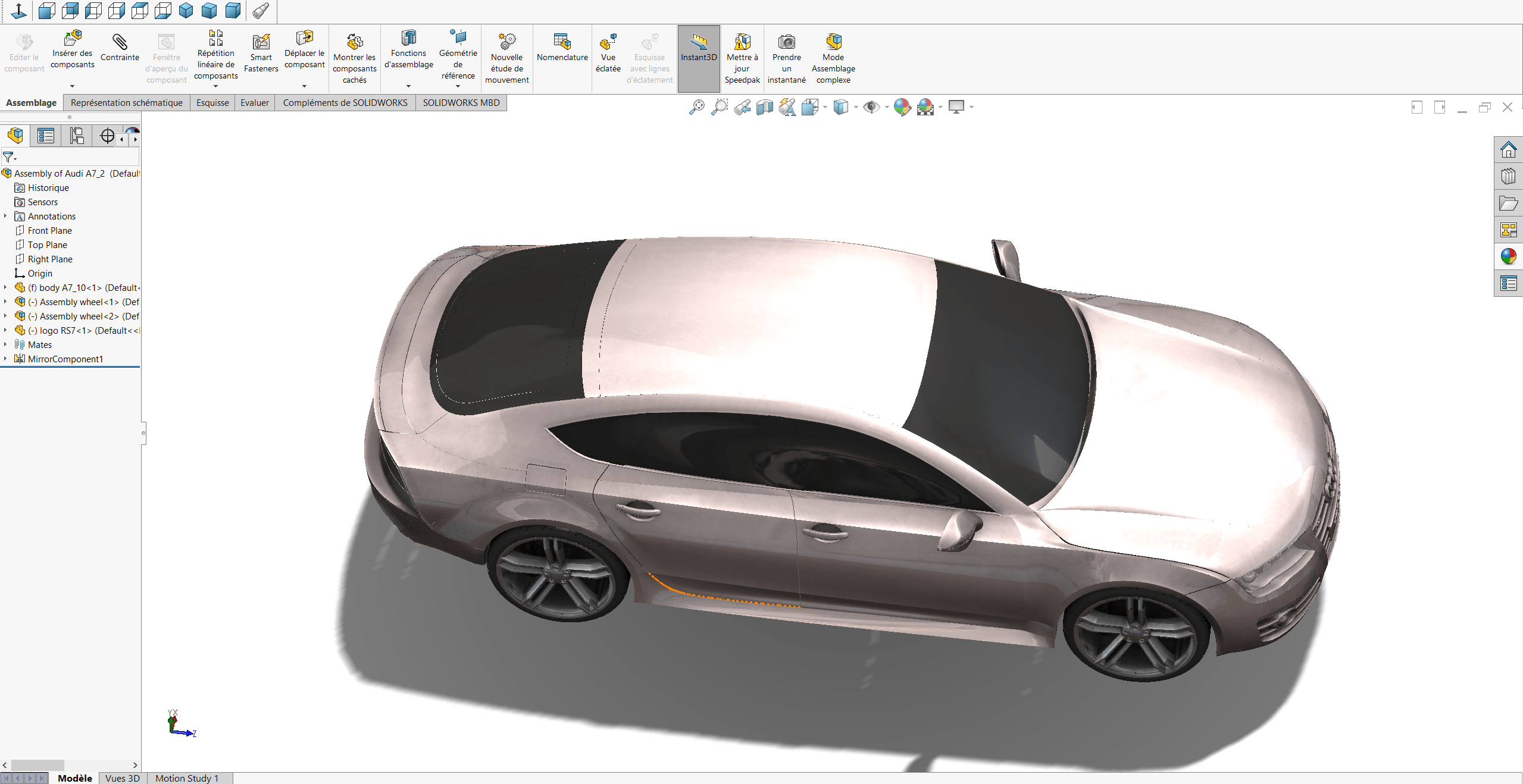Open SOLIDWORKS Resources home task pane
This screenshot has width=1523, height=784.
tap(1508, 150)
